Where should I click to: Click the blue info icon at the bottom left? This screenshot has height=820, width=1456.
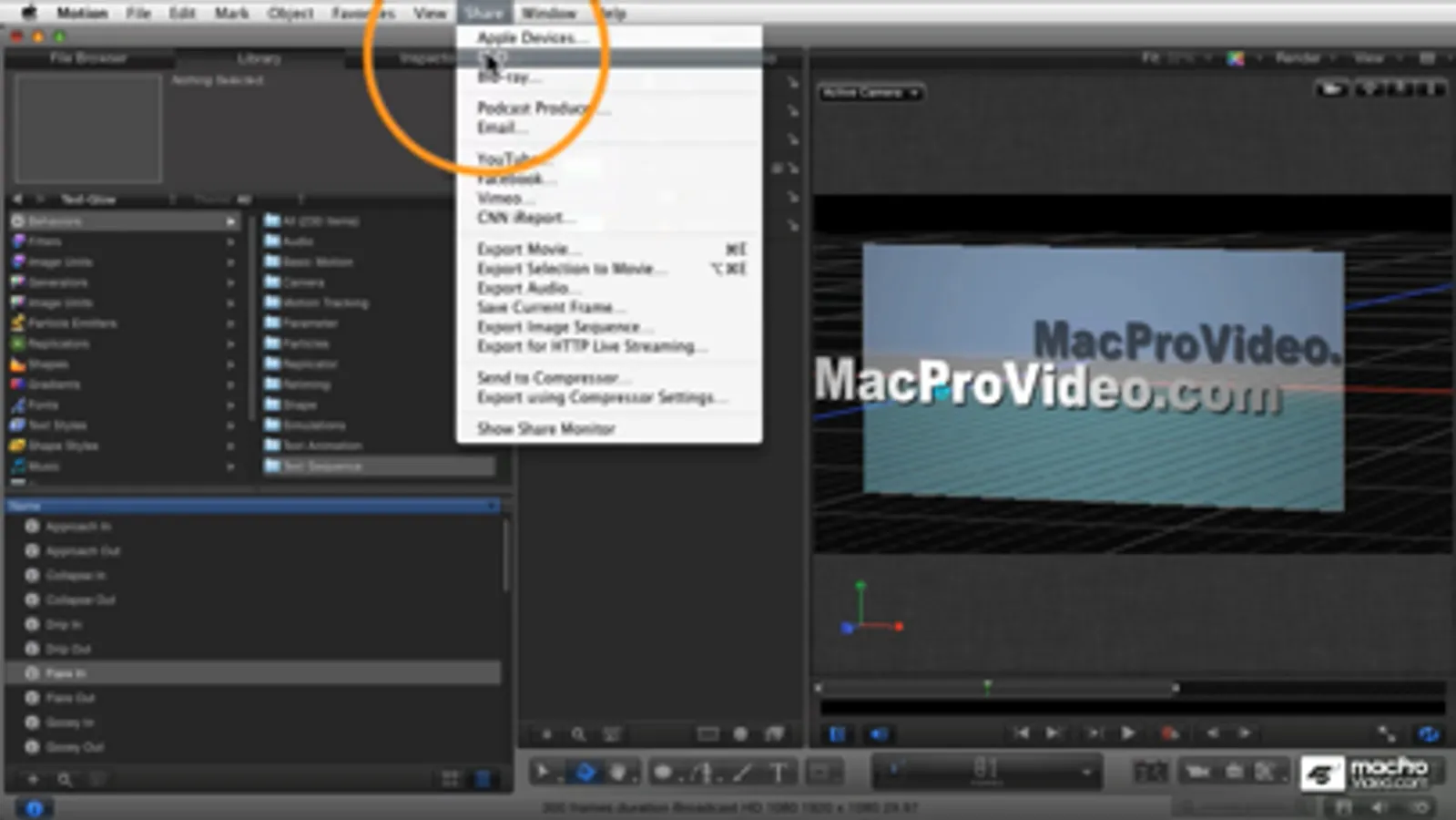click(34, 808)
